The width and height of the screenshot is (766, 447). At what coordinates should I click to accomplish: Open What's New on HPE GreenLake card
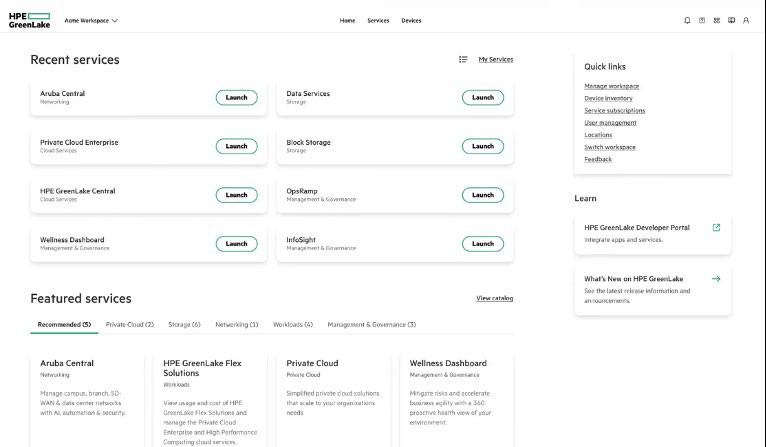[x=653, y=290]
